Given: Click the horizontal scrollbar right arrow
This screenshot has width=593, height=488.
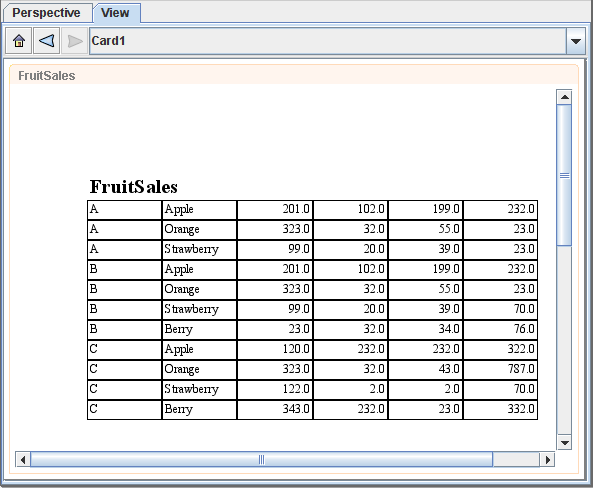Looking at the screenshot, I should click(x=547, y=460).
